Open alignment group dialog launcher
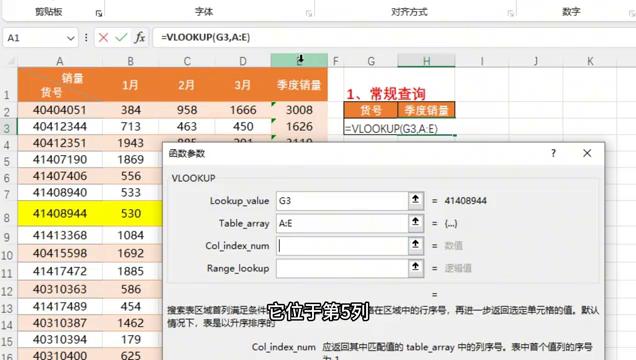The width and height of the screenshot is (636, 360). click(x=510, y=13)
